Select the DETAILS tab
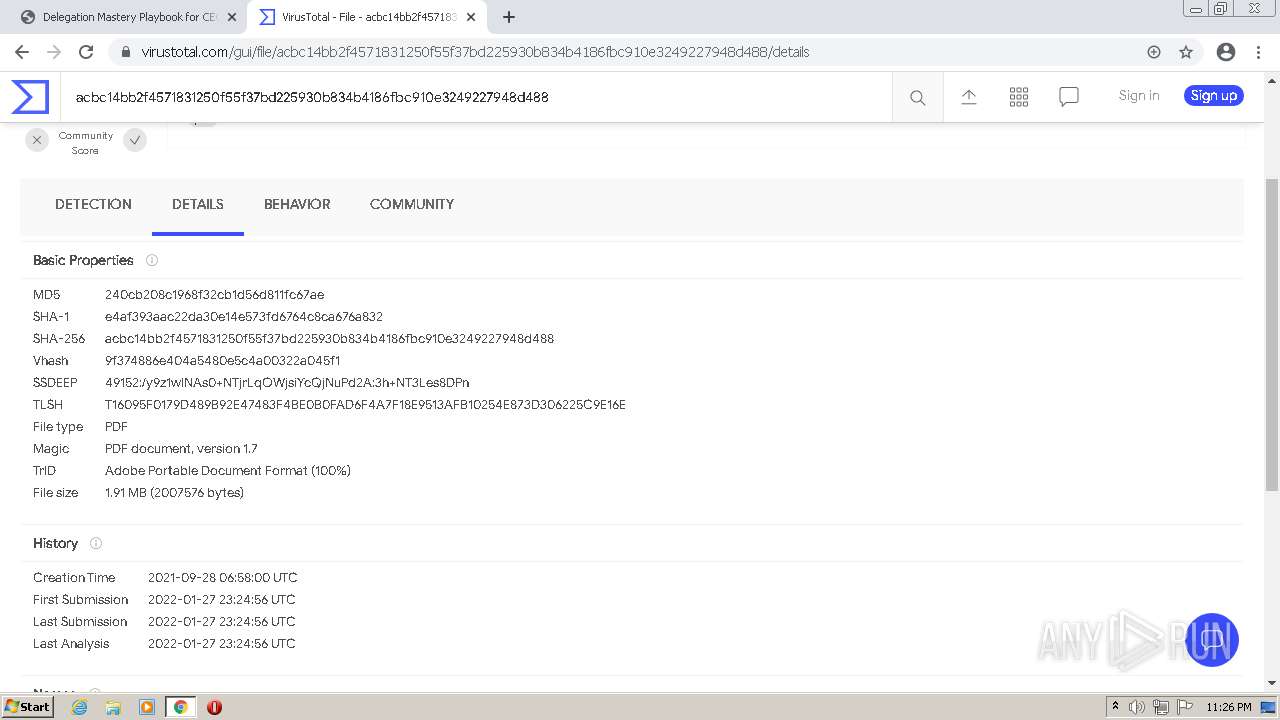Viewport: 1280px width, 720px height. (x=198, y=204)
